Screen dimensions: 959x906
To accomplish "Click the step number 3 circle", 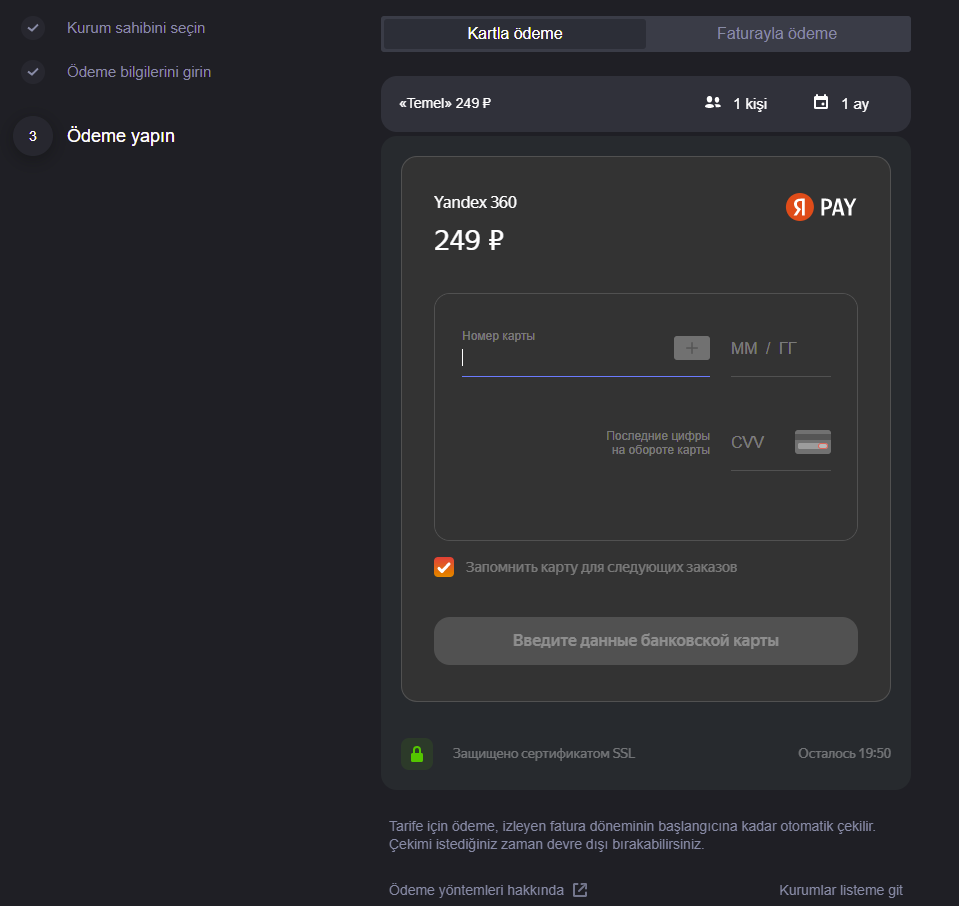I will tap(33, 136).
